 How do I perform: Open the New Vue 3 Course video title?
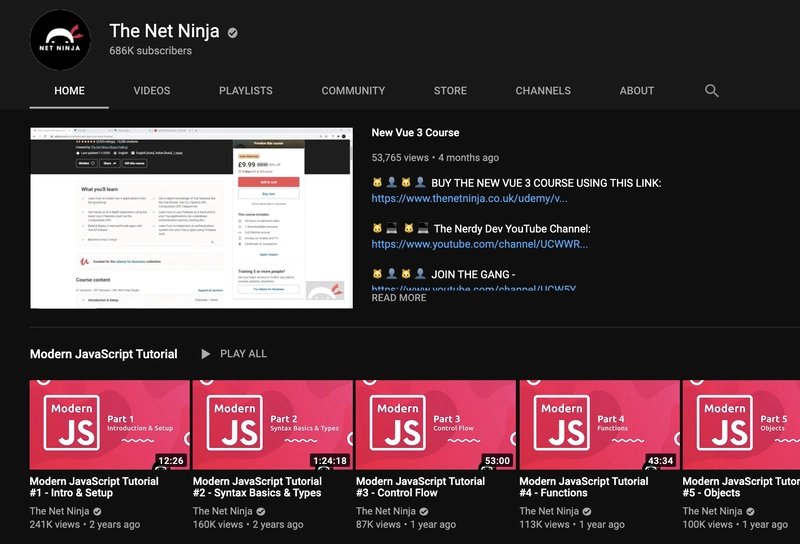tap(415, 133)
